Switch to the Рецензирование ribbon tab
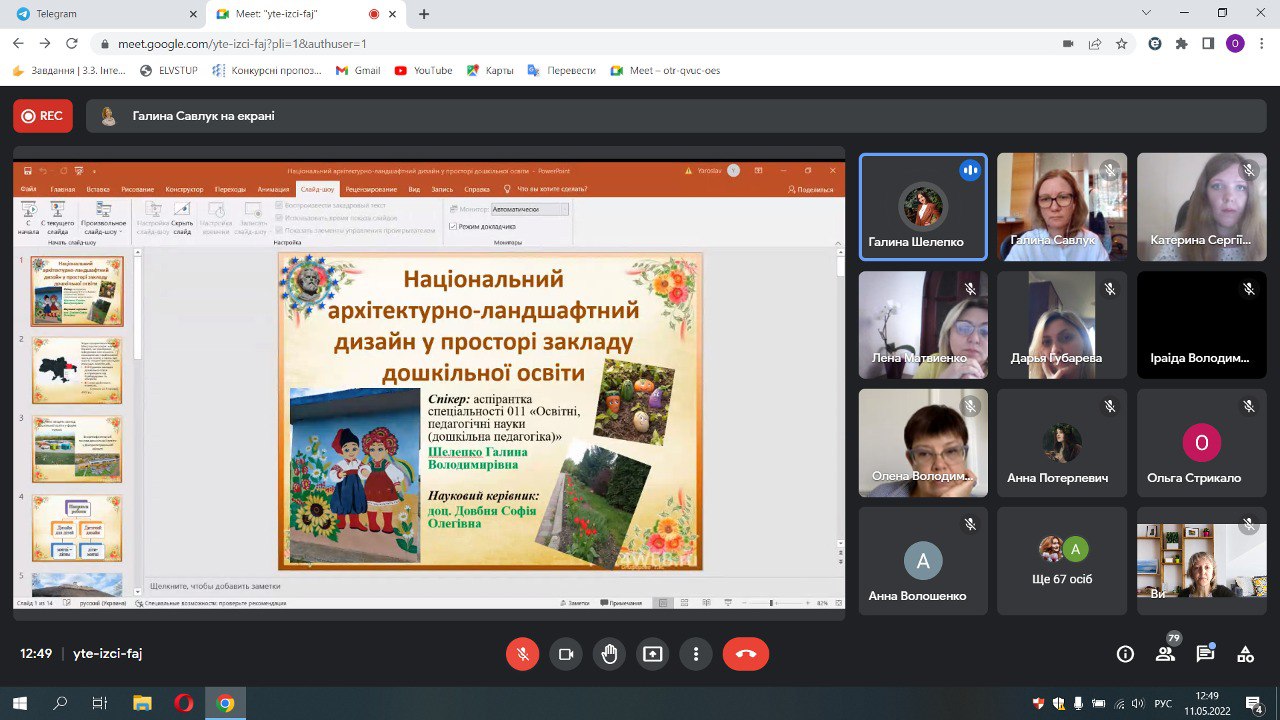The height and width of the screenshot is (720, 1280). click(x=373, y=189)
